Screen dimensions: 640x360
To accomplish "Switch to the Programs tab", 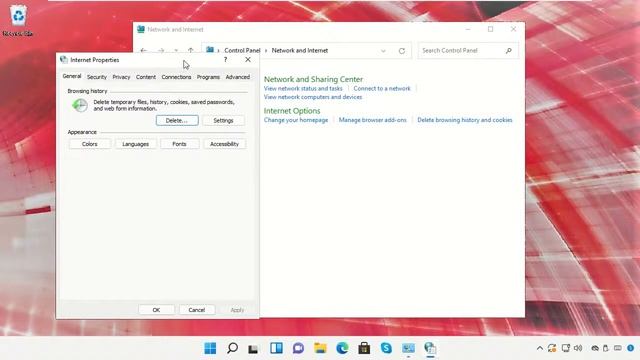I will click(208, 77).
